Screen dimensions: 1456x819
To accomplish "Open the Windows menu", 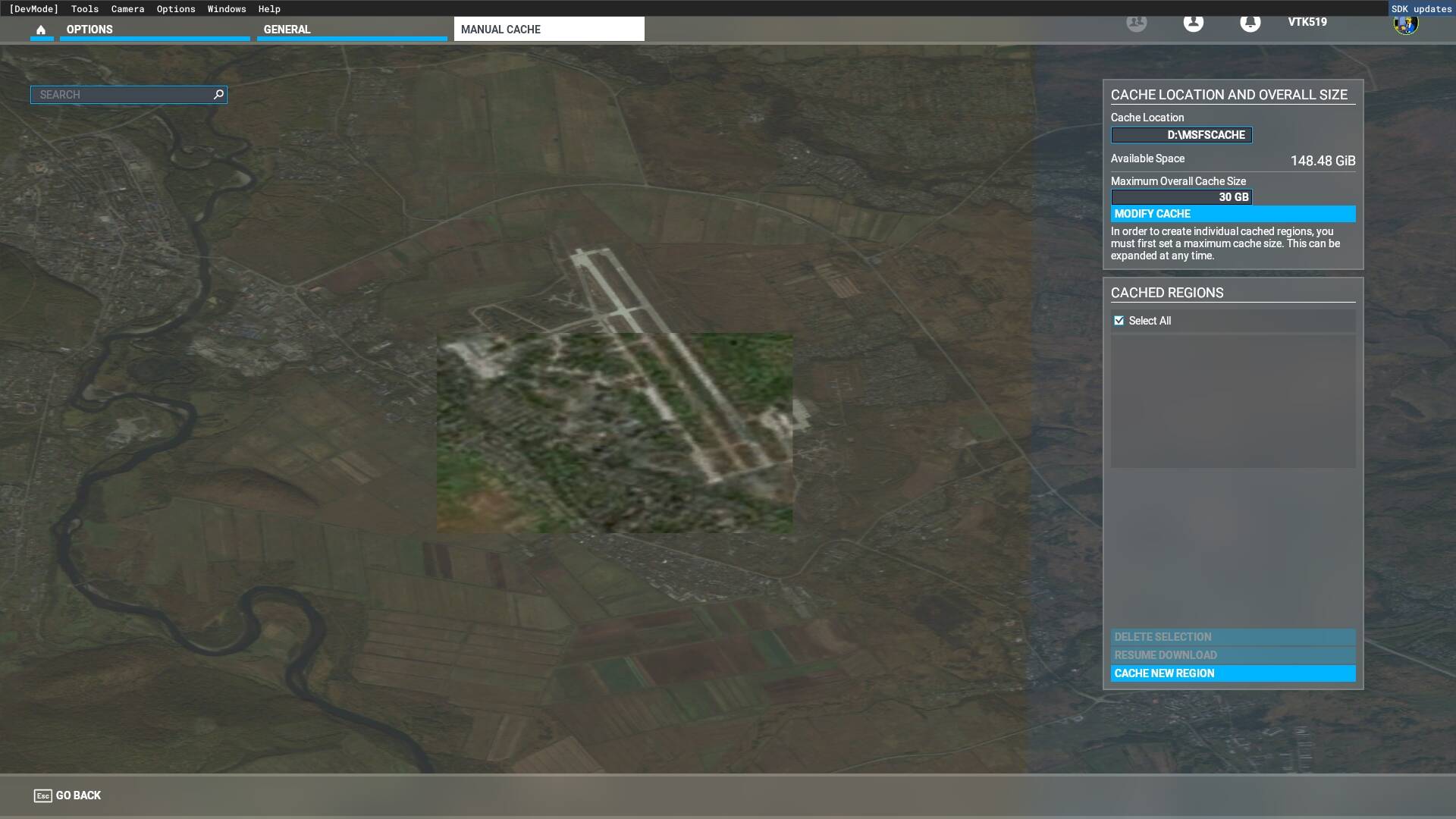I will (227, 9).
